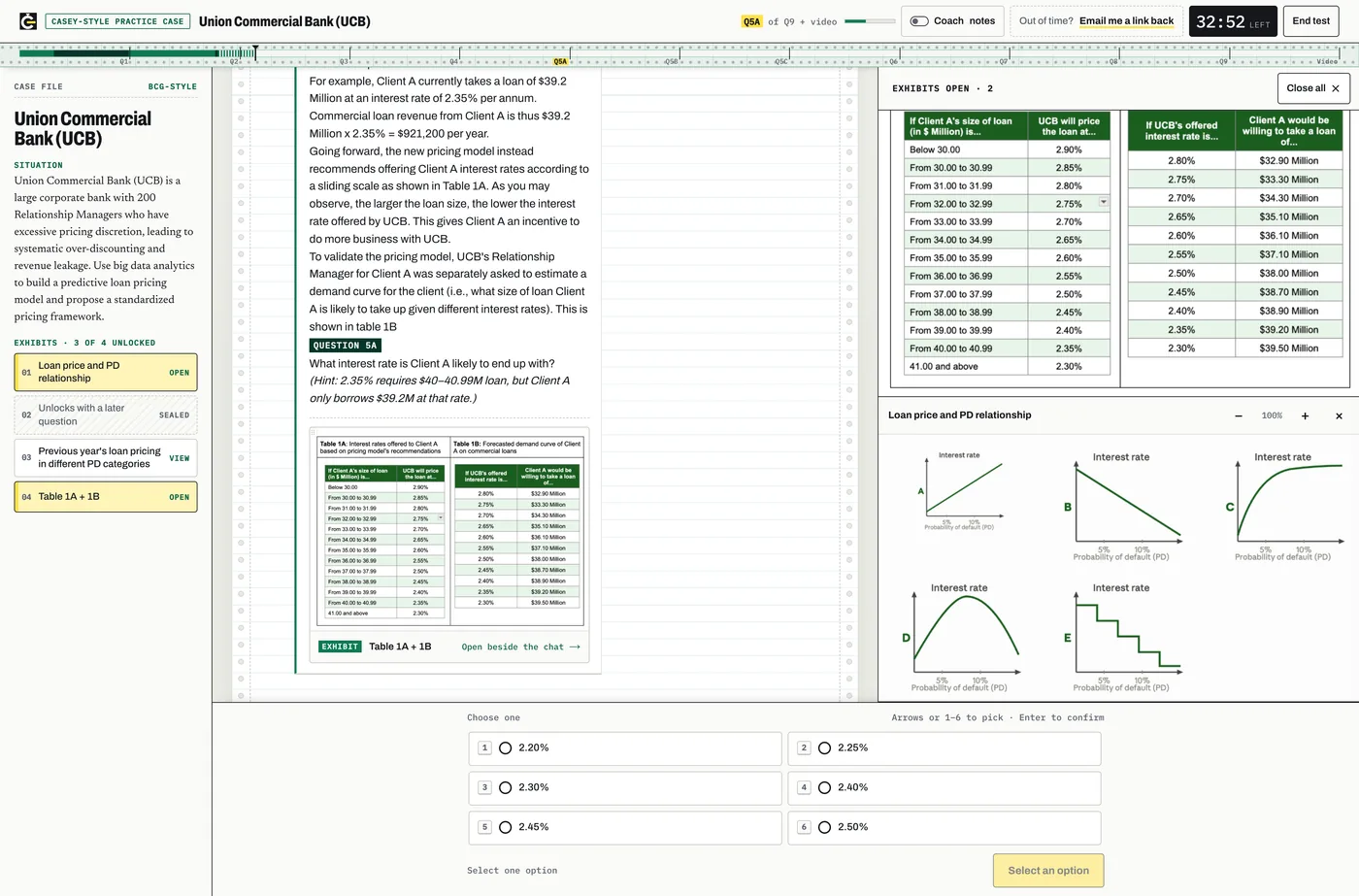Click graph A in the exhibit
Viewport: 1359px width, 896px height.
[960, 490]
